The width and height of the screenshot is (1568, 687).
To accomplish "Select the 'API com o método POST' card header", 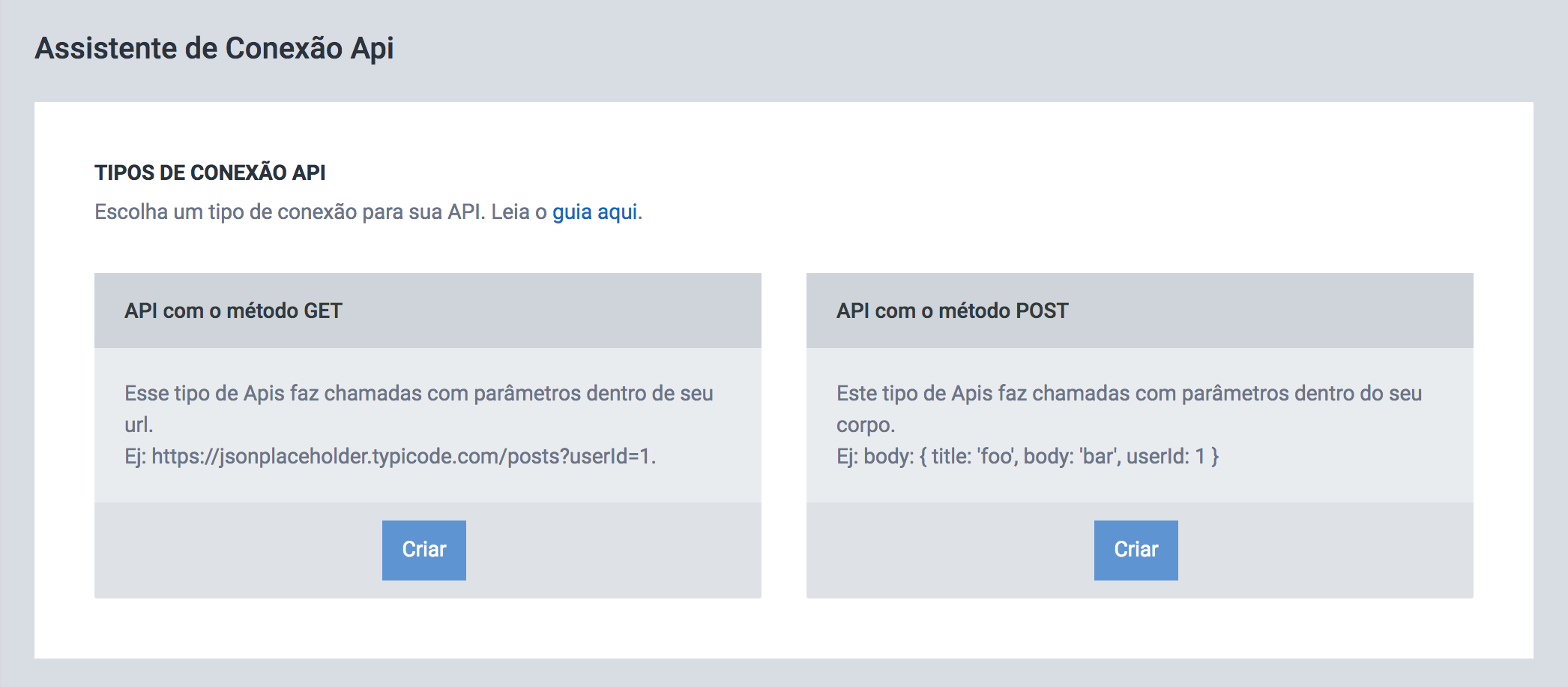I will 1140,310.
